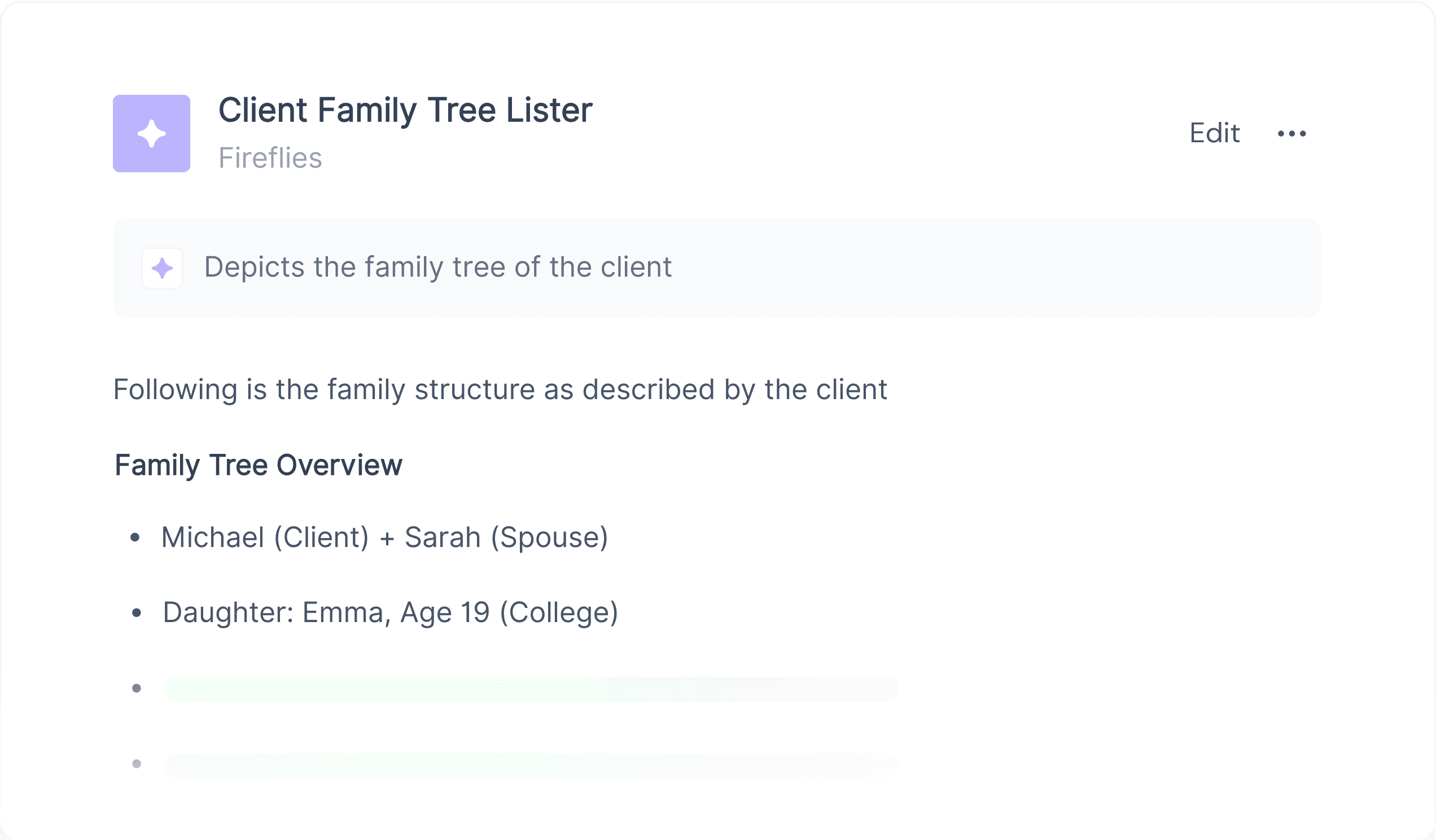The image size is (1436, 840).
Task: Click the Edit button
Action: tap(1214, 133)
